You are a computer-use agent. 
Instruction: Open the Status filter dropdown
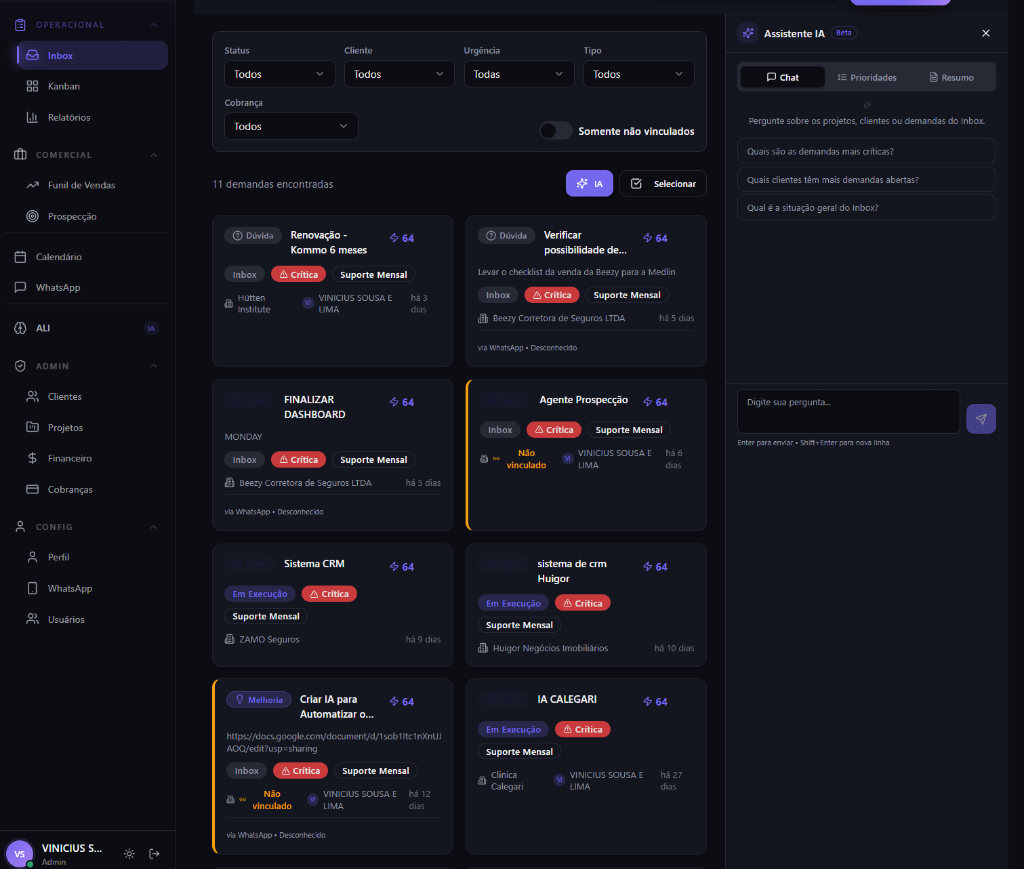(x=279, y=74)
